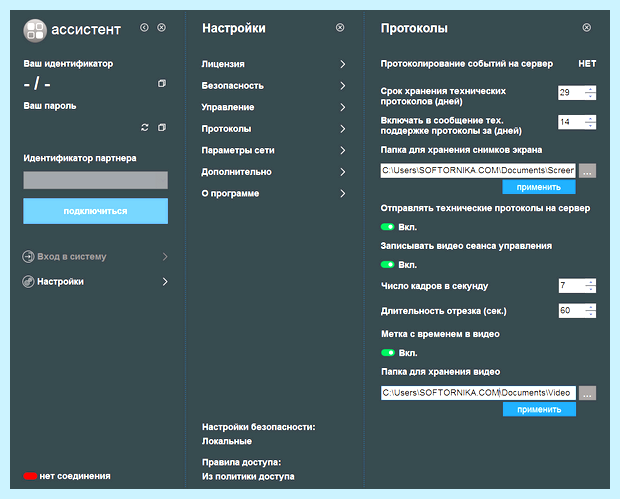Open the Безопасность settings section
Viewport: 620px width, 499px height.
pos(274,86)
